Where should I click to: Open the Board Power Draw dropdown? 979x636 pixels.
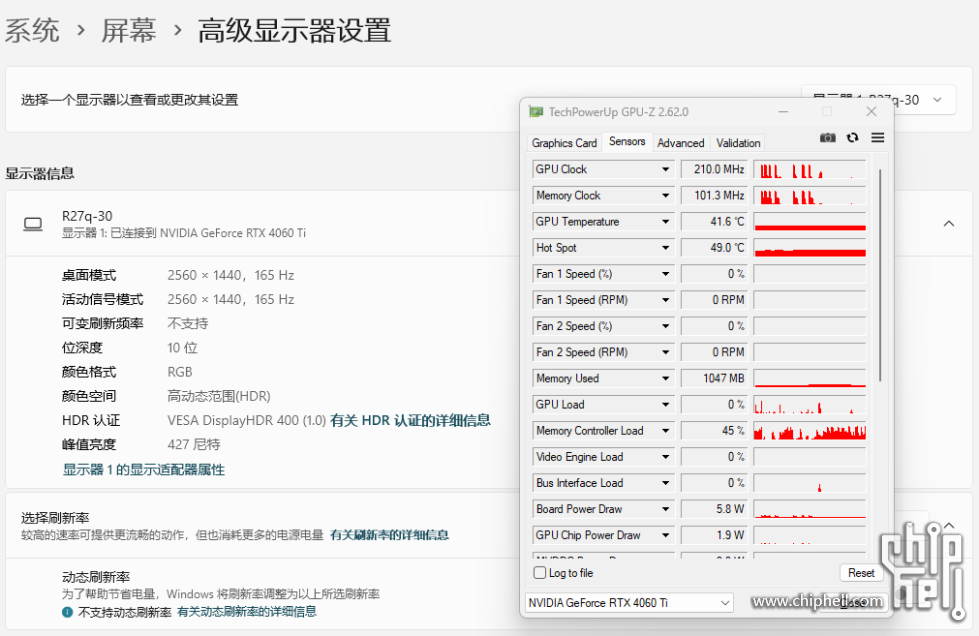click(666, 510)
